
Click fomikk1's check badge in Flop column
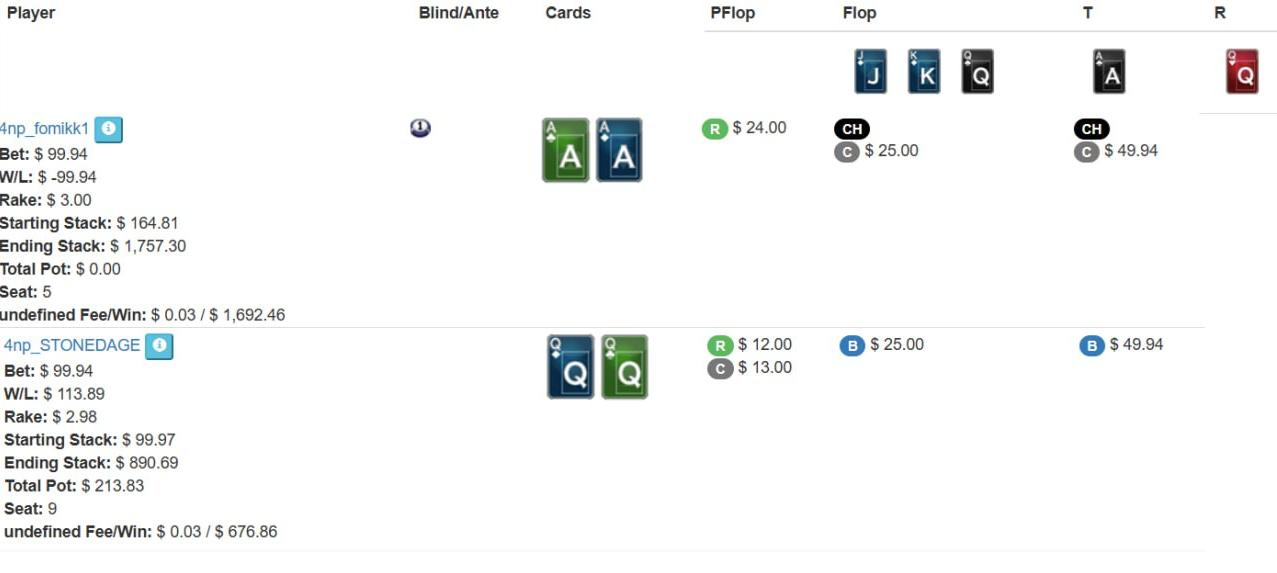(852, 129)
